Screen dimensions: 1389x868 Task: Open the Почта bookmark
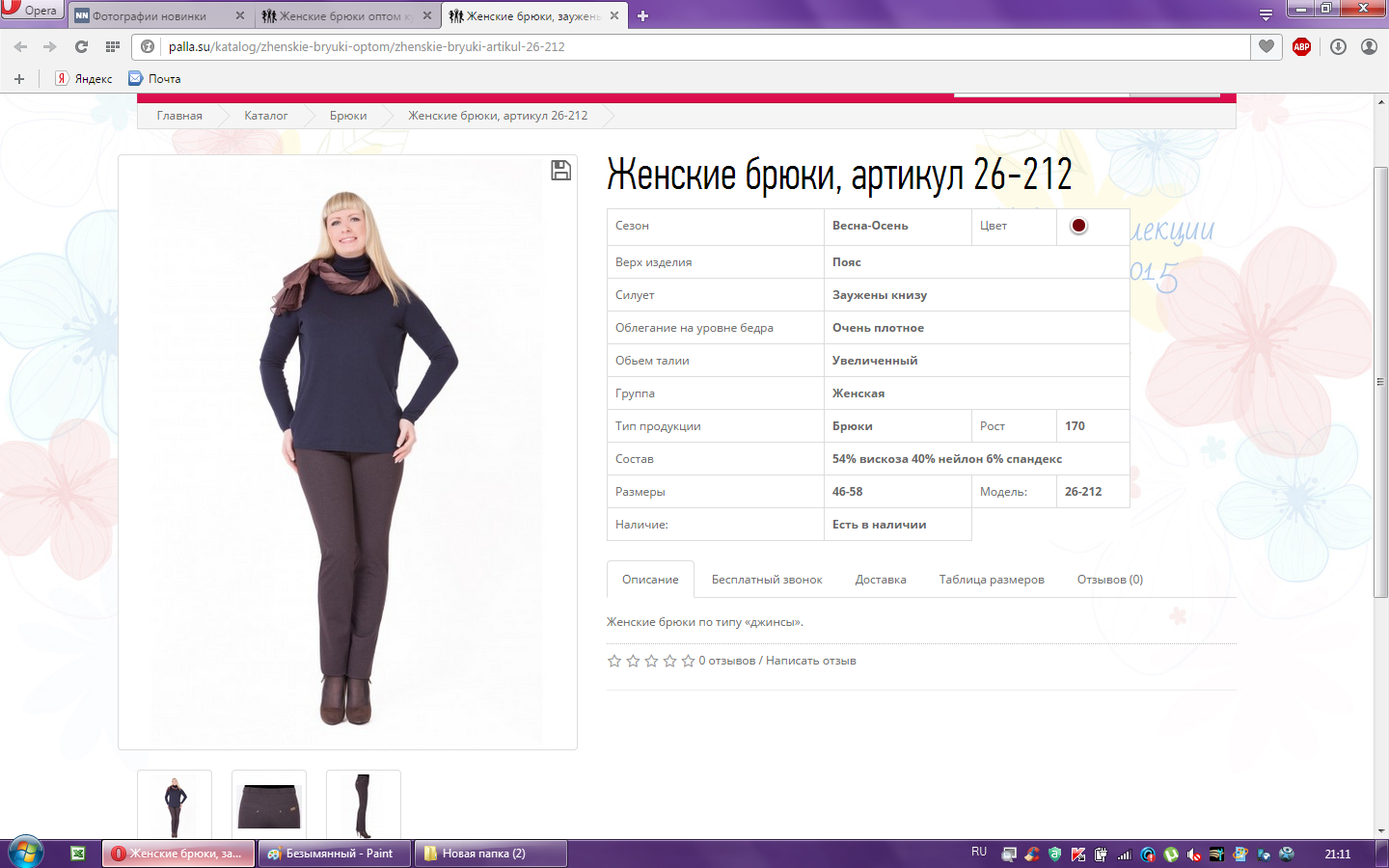tap(154, 79)
